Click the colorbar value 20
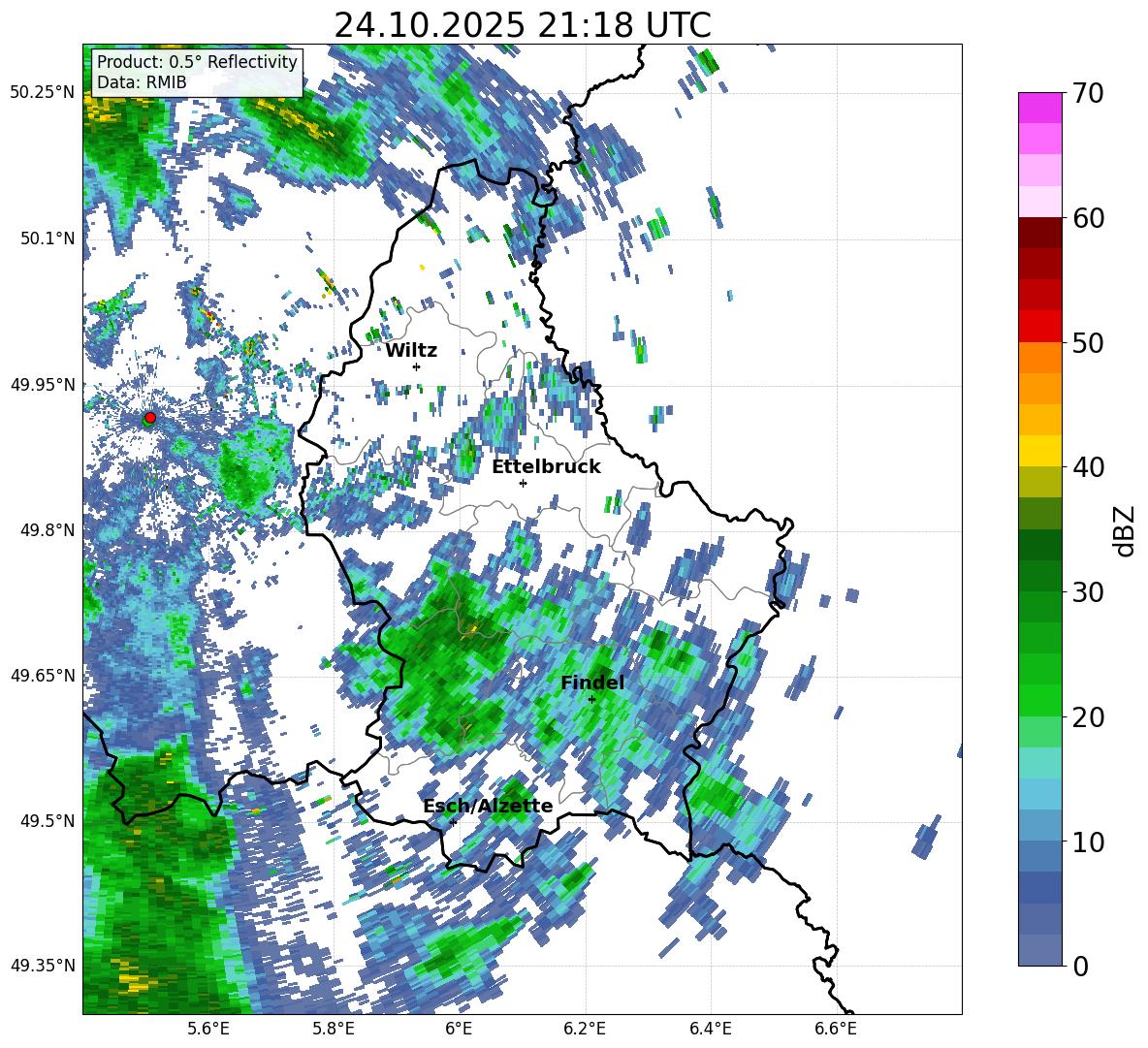The image size is (1148, 1048). (x=1088, y=717)
